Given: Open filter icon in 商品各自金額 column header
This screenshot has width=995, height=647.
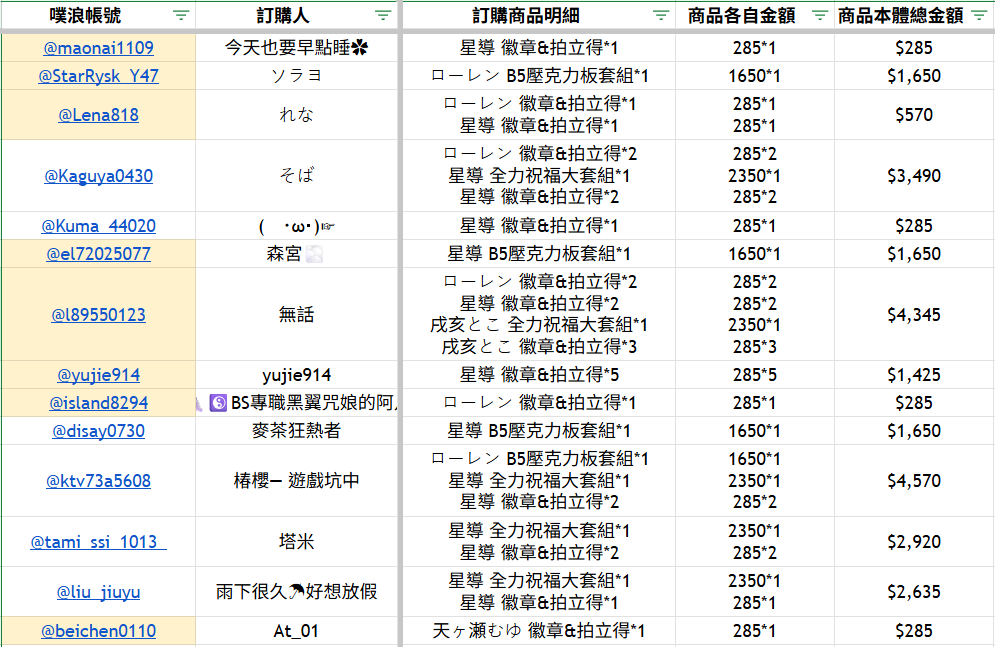Looking at the screenshot, I should click(819, 15).
